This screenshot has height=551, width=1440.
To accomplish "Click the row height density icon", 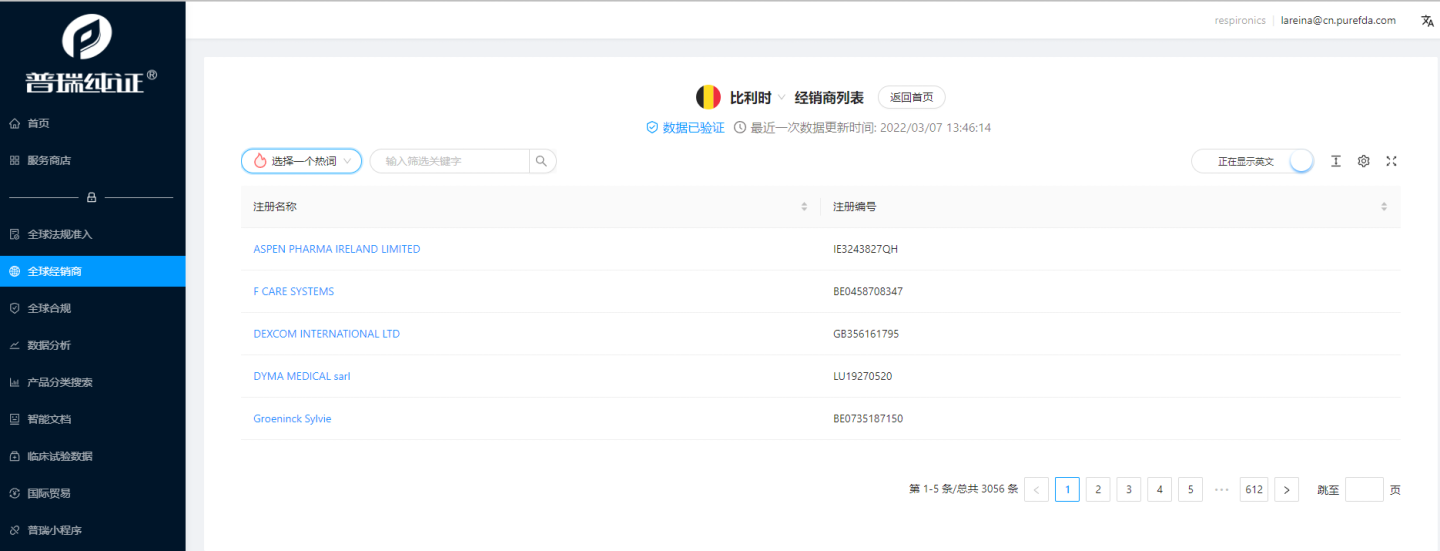I will pyautogui.click(x=1335, y=161).
